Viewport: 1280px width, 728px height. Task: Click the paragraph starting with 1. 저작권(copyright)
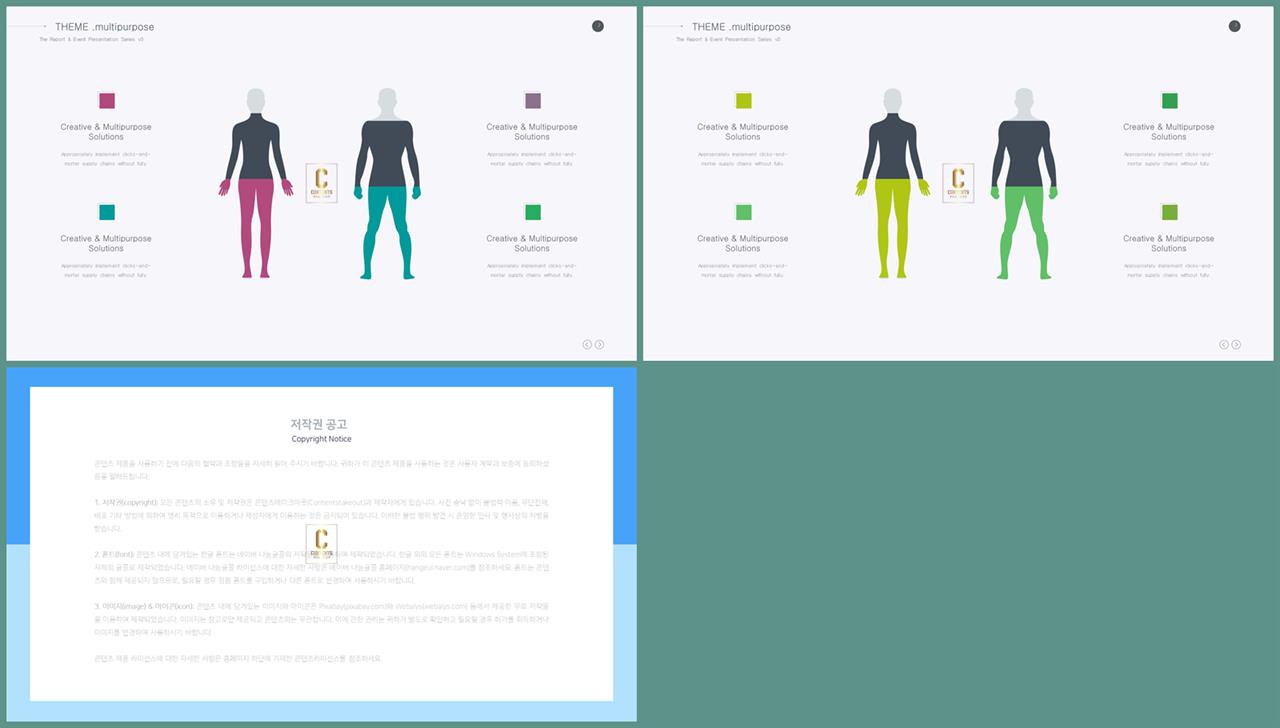pos(321,515)
